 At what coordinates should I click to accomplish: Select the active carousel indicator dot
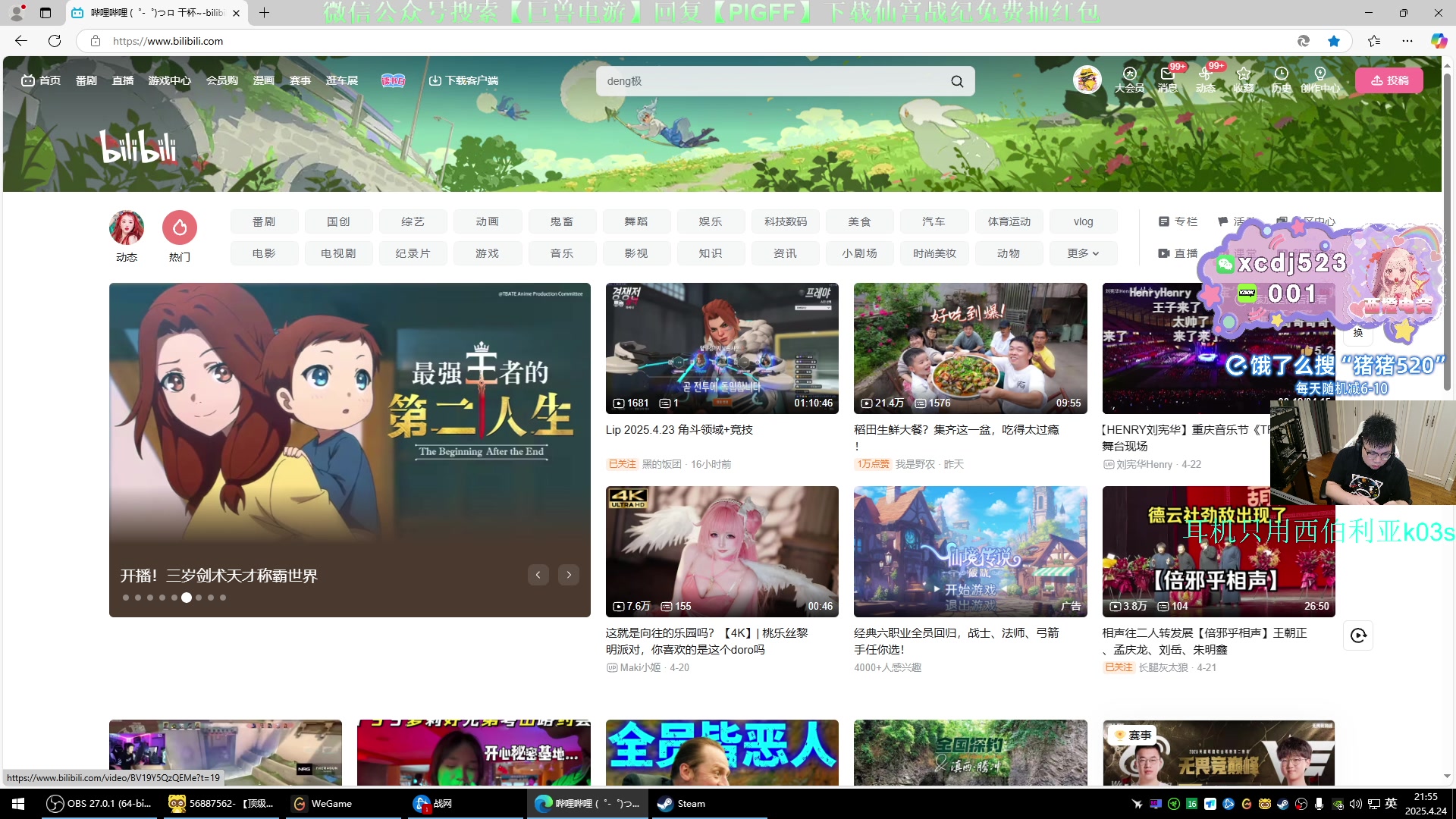coord(187,598)
